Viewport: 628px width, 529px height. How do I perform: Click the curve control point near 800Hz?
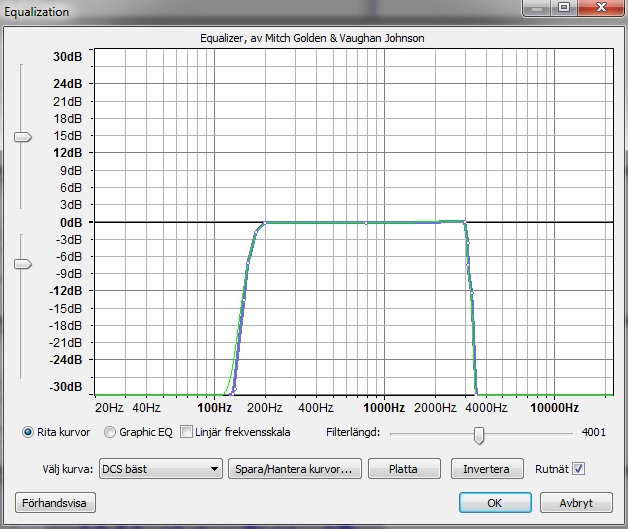366,223
